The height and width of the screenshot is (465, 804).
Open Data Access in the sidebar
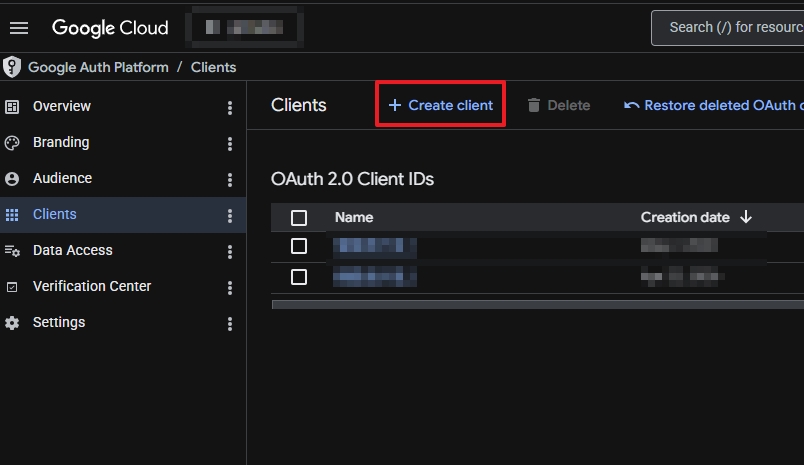click(x=73, y=250)
